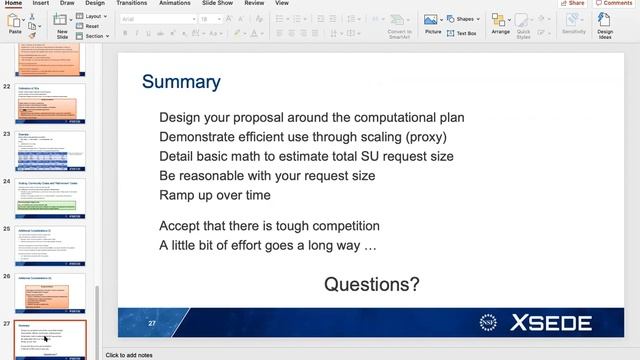
Task: Increase font size
Action: click(x=229, y=19)
